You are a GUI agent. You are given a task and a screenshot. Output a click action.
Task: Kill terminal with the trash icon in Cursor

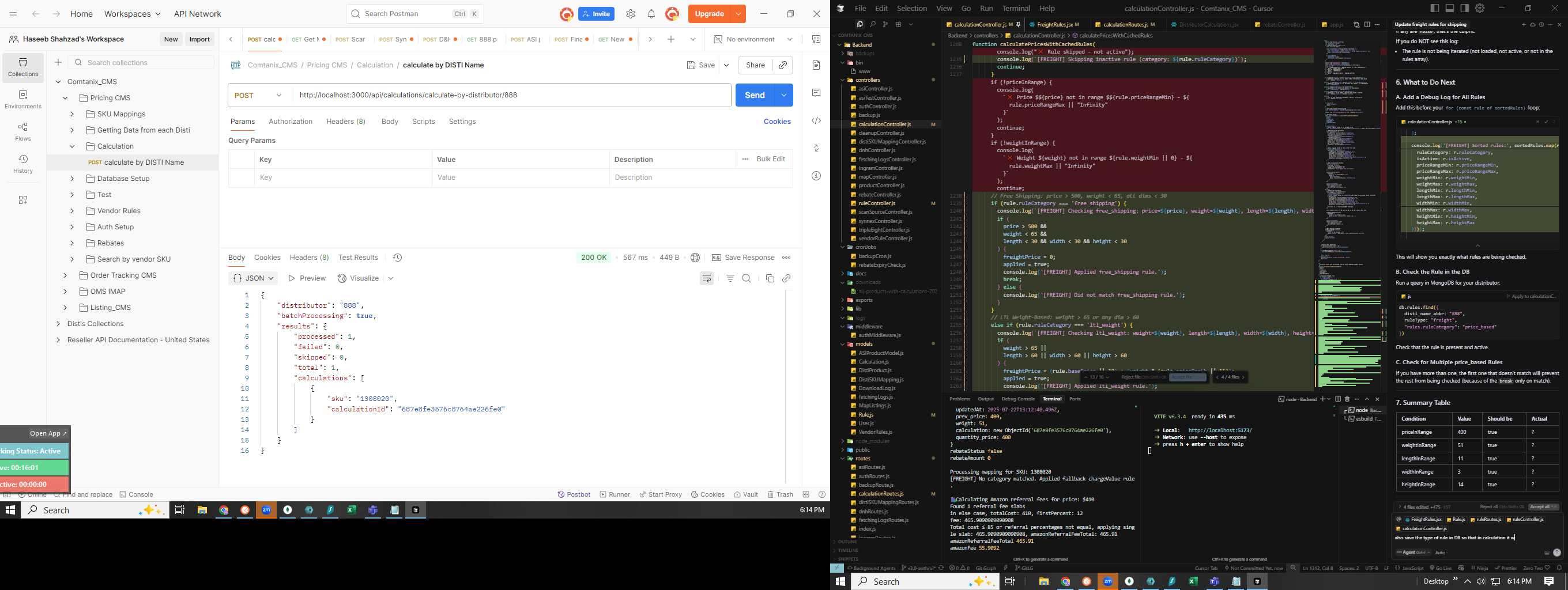click(x=1347, y=399)
